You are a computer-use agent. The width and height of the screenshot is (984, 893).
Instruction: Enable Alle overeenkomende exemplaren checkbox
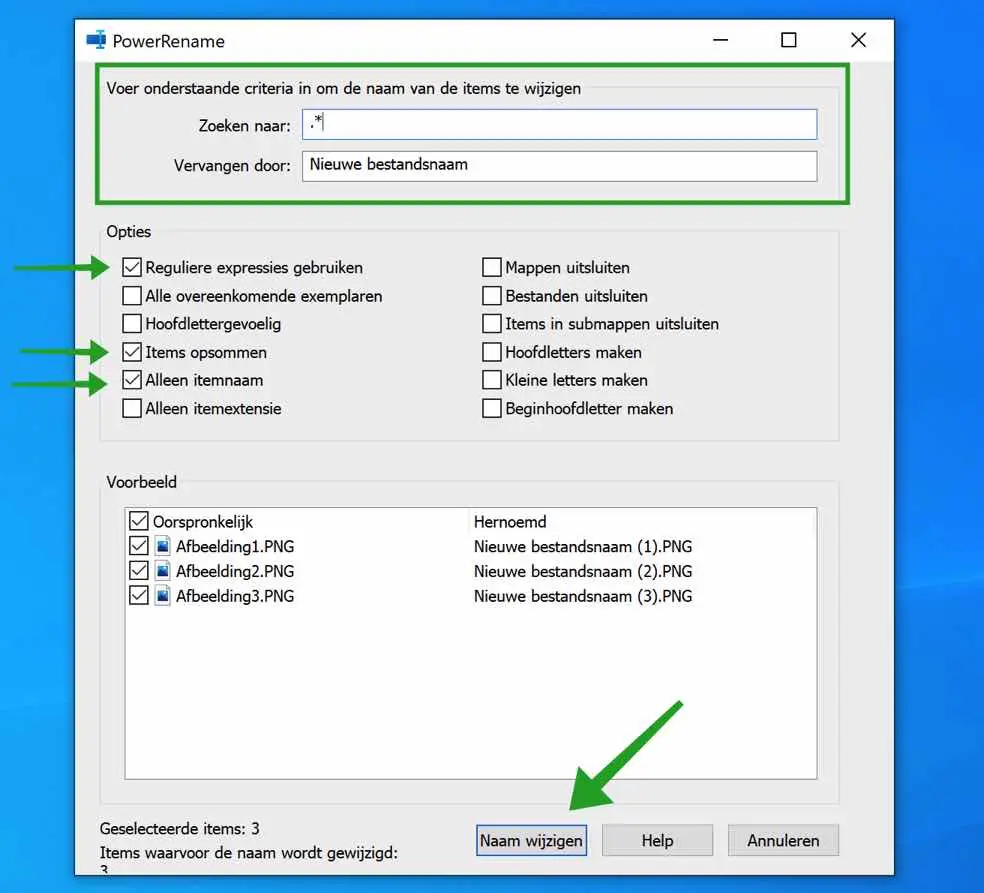132,296
